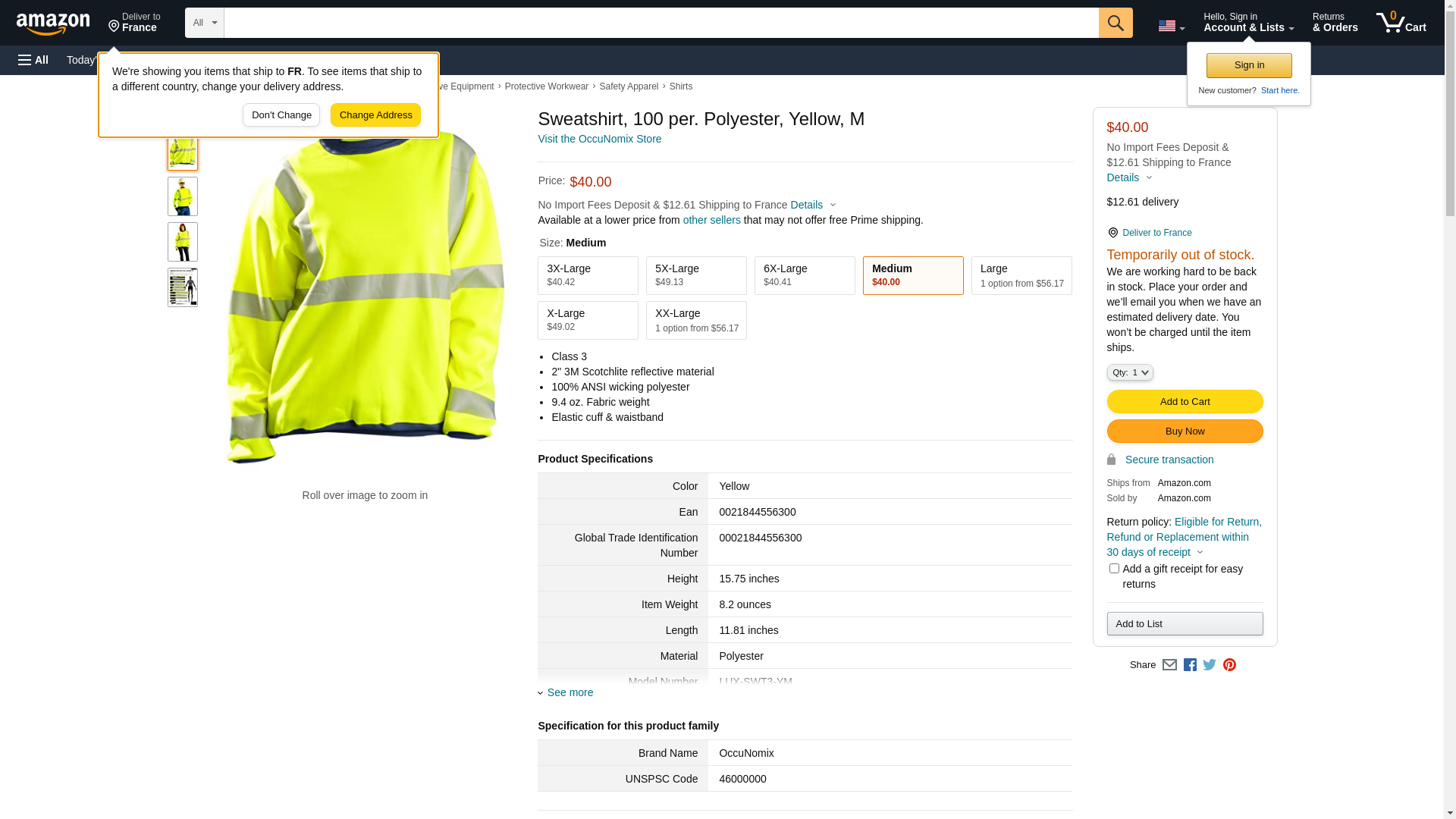Screen dimensions: 1456x819
Task: Select the 3X-Large size option
Action: point(588,275)
